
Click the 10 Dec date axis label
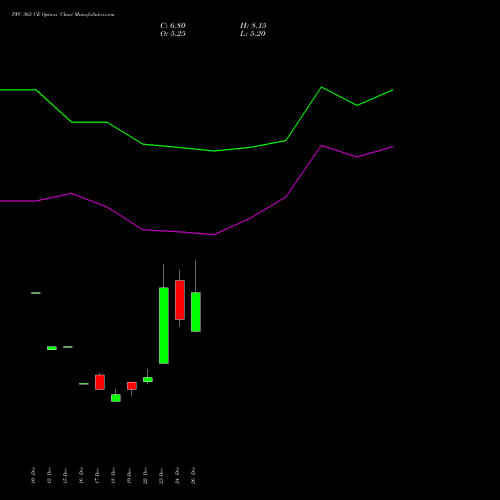tap(33, 476)
